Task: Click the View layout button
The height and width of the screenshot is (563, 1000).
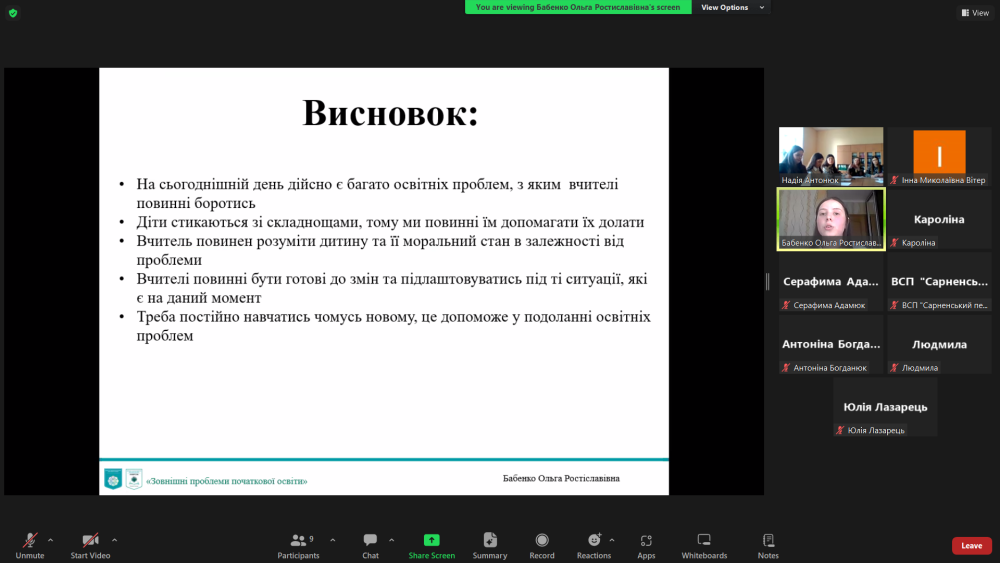Action: tap(975, 13)
